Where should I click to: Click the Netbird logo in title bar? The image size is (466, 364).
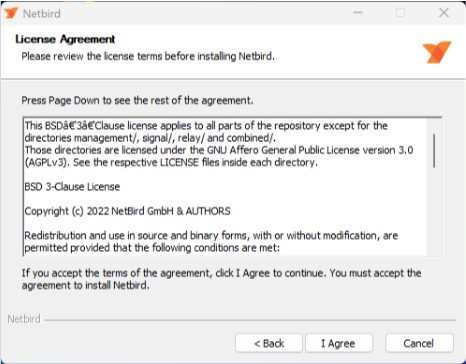pyautogui.click(x=11, y=13)
